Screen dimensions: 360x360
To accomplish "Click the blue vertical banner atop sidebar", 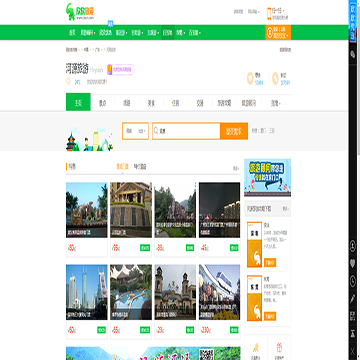I will [353, 20].
